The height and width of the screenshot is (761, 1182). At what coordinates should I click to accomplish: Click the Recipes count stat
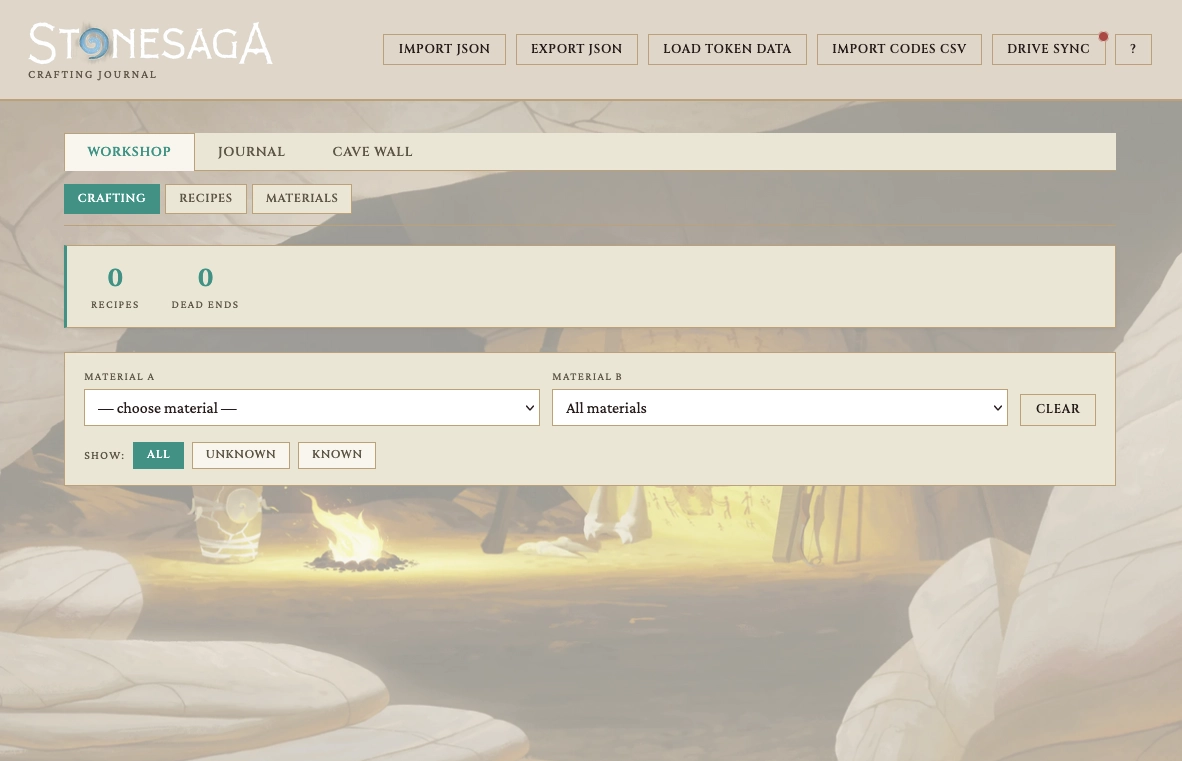pyautogui.click(x=115, y=287)
